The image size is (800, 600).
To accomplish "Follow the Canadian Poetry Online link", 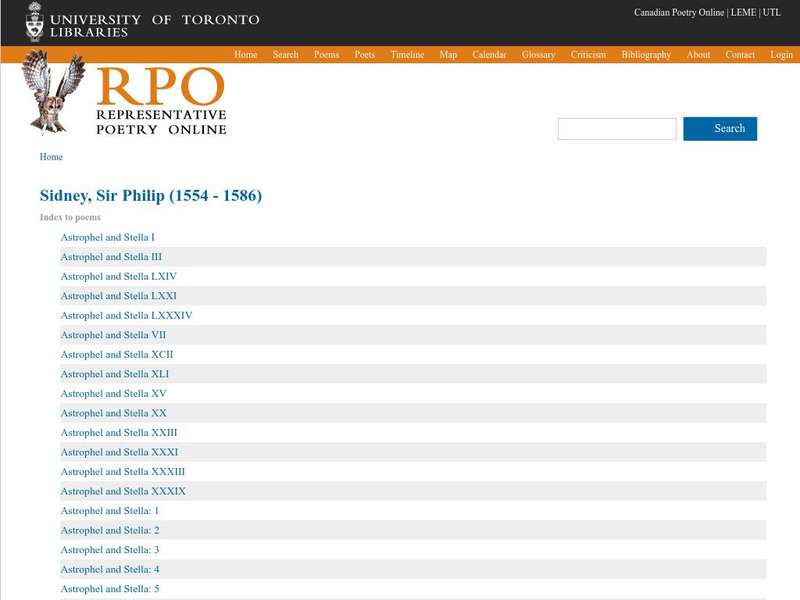I will click(x=679, y=12).
